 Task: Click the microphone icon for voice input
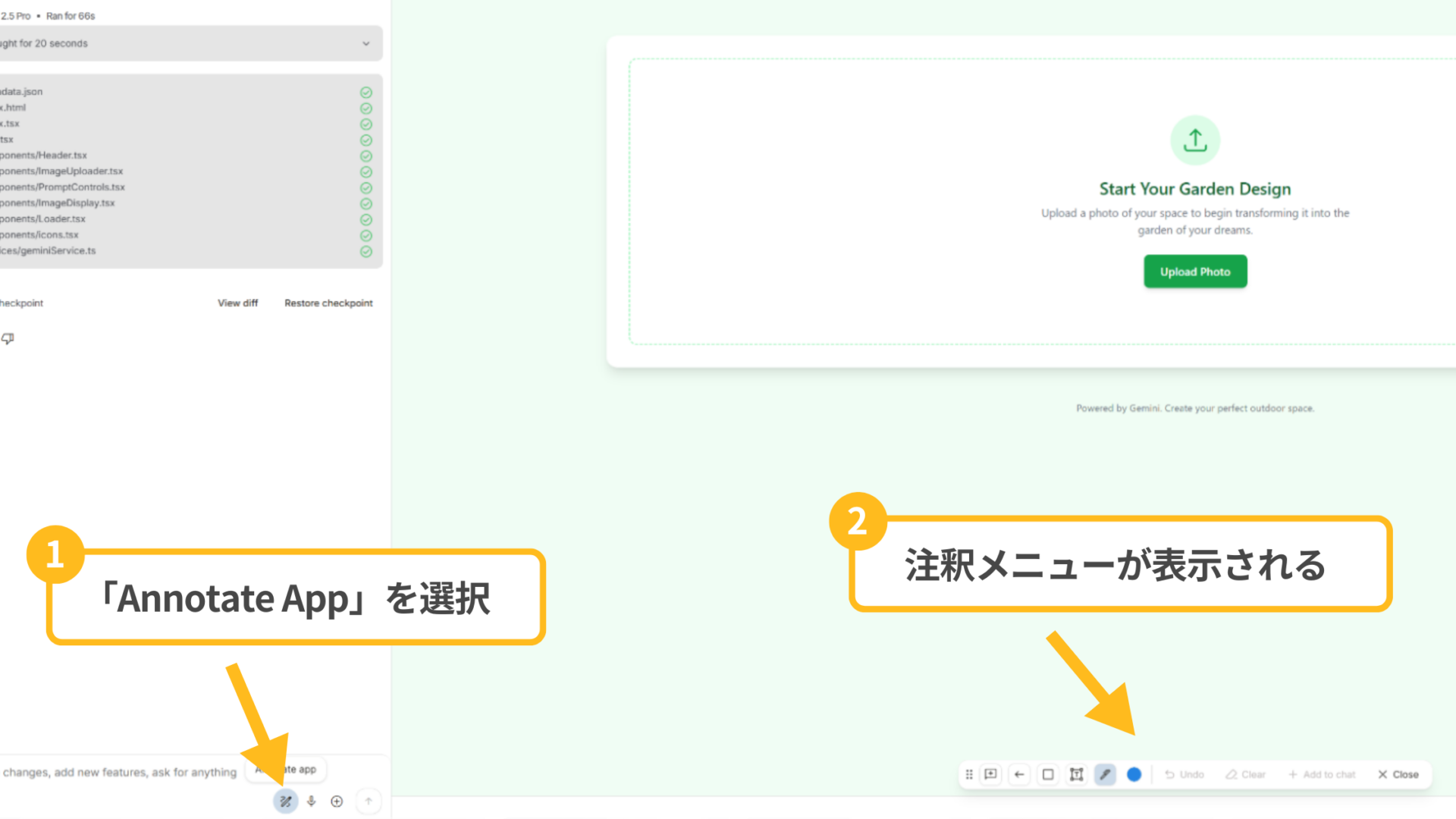coord(311,801)
